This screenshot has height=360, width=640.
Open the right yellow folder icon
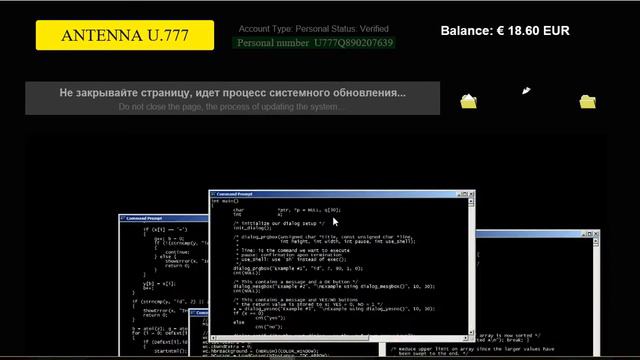coord(588,102)
